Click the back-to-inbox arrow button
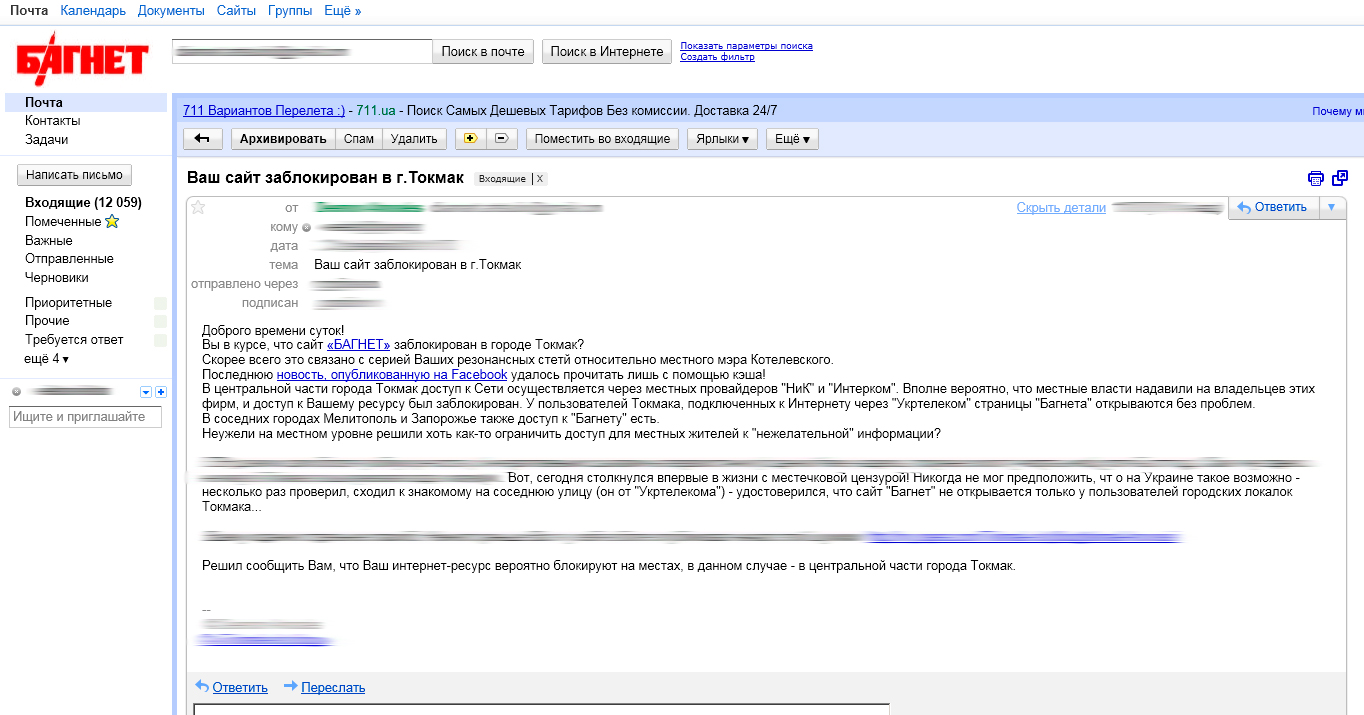Screen dimensions: 1364x715 [202, 139]
